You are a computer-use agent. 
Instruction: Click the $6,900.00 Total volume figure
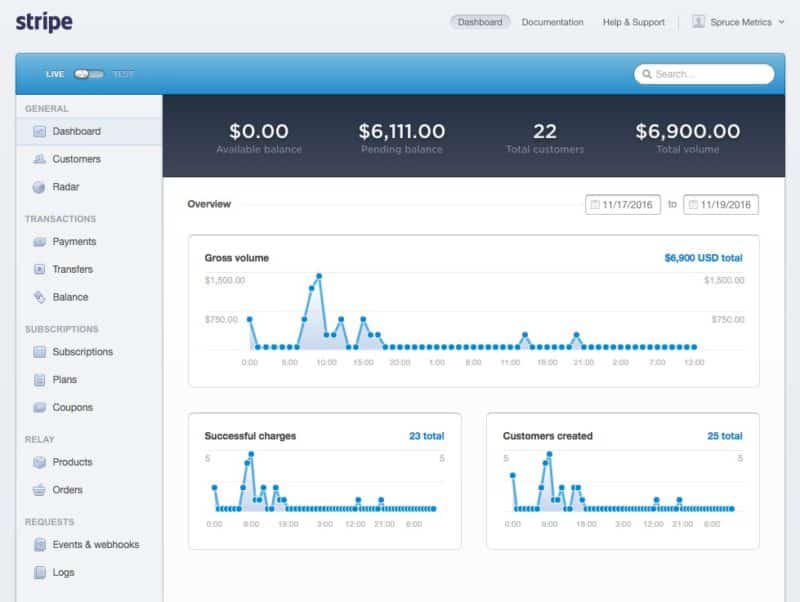(688, 132)
